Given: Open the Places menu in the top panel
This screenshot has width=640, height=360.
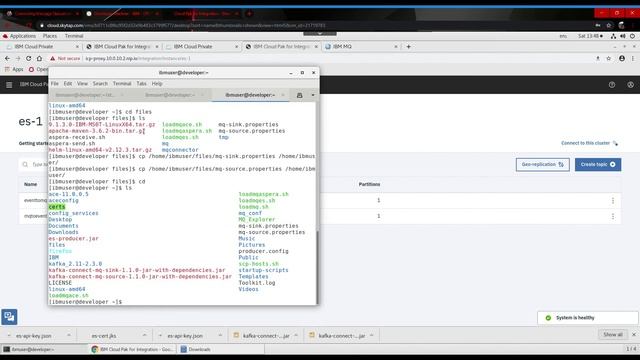Looking at the screenshot, I should click(50, 36).
